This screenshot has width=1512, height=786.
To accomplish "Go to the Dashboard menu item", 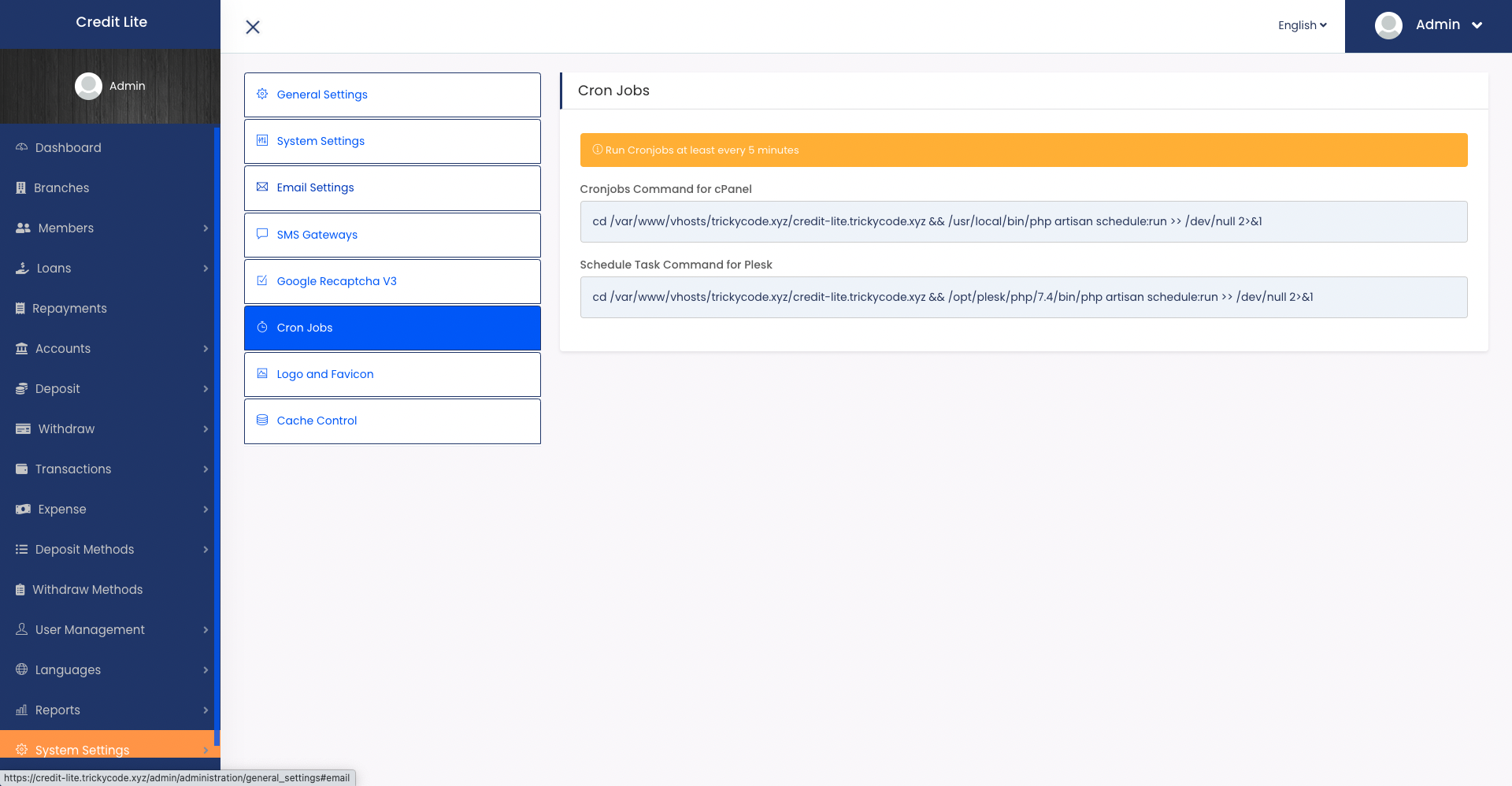I will 107,147.
